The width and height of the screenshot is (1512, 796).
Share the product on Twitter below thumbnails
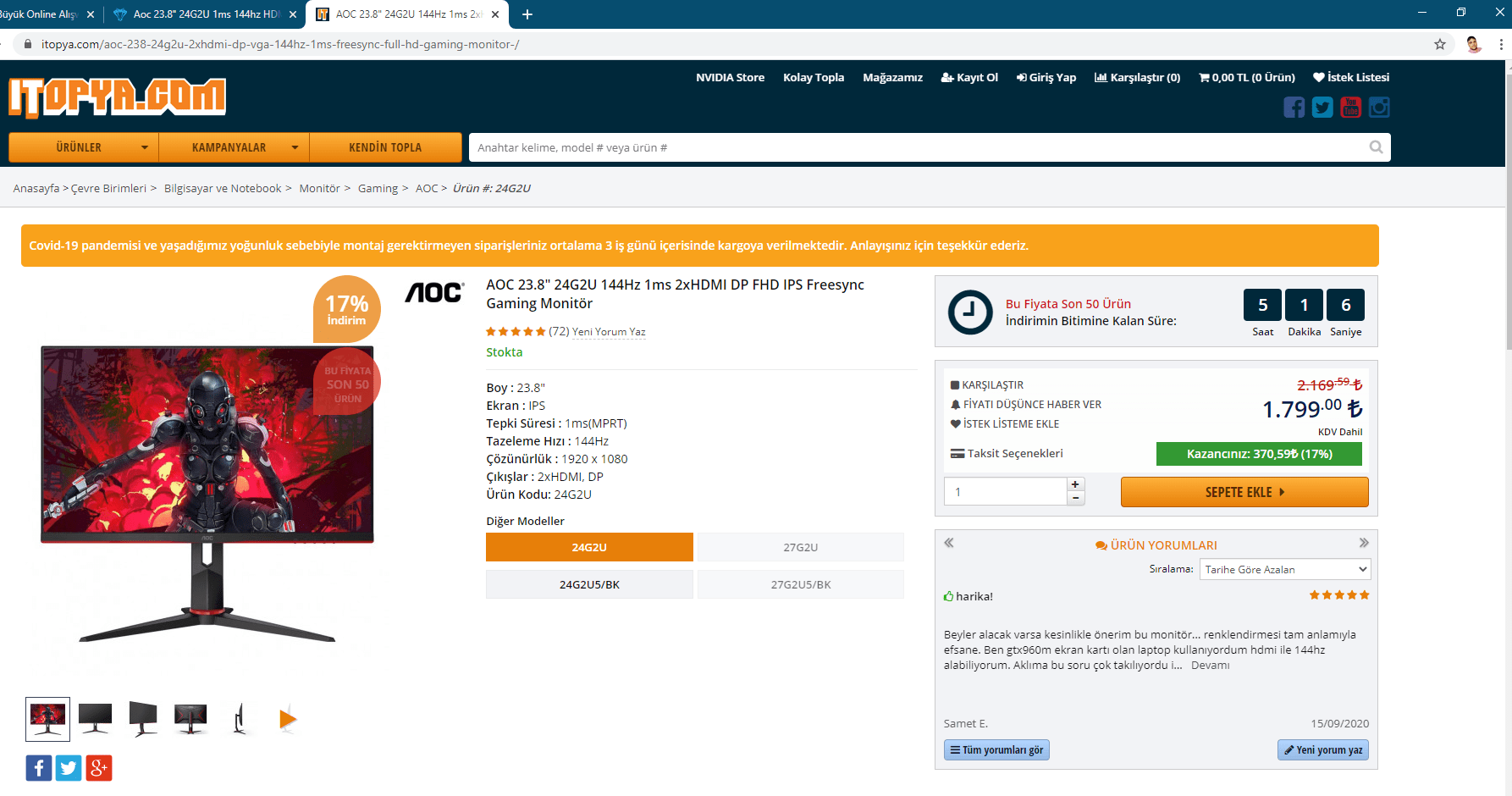pos(69,768)
